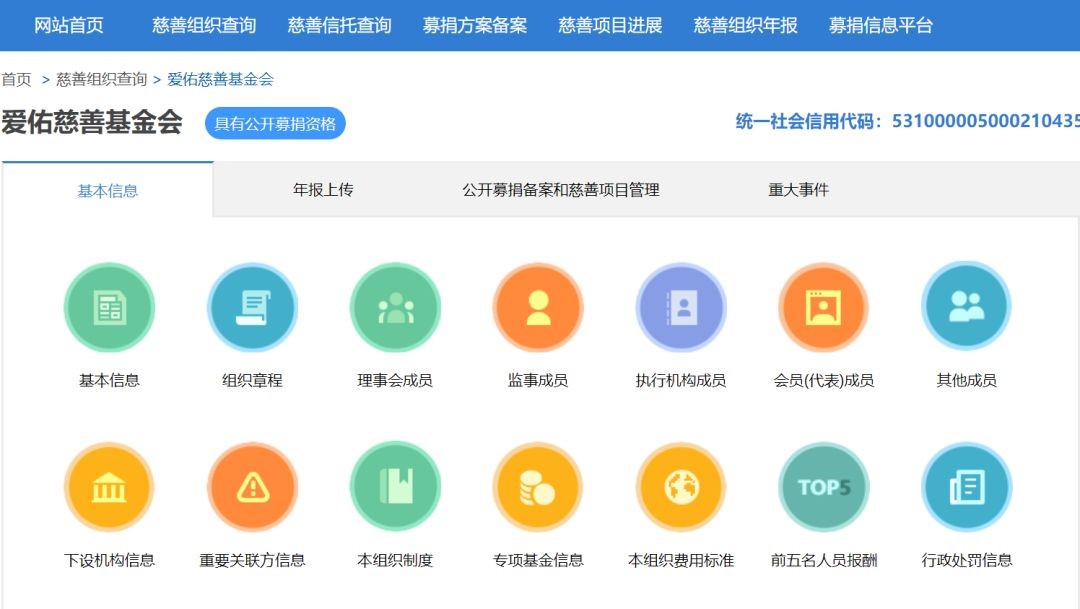The height and width of the screenshot is (609, 1080).
Task: Click the 会员(代表)成员 label text
Action: pyautogui.click(x=823, y=380)
